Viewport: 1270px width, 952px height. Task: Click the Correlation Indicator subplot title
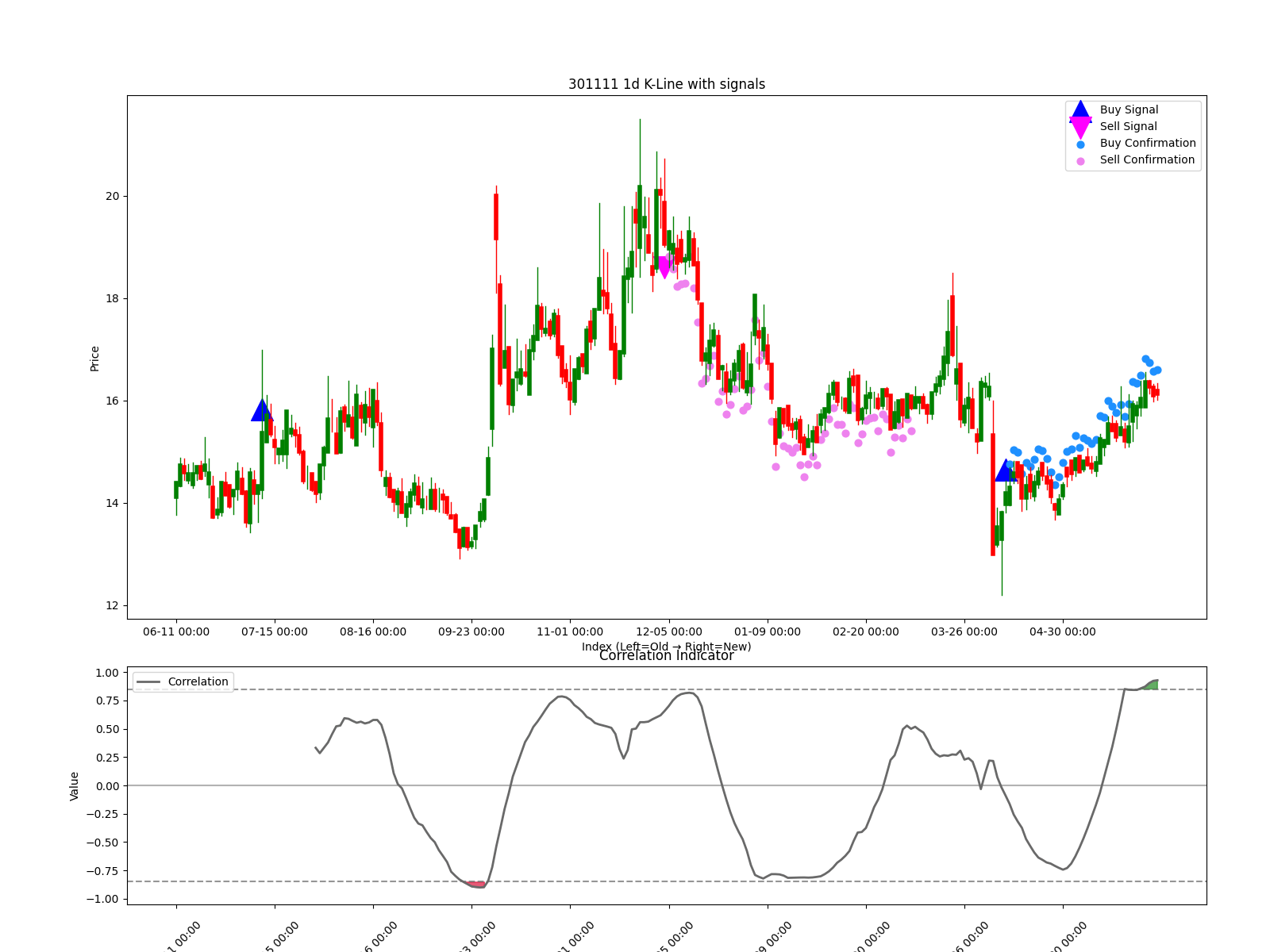667,655
